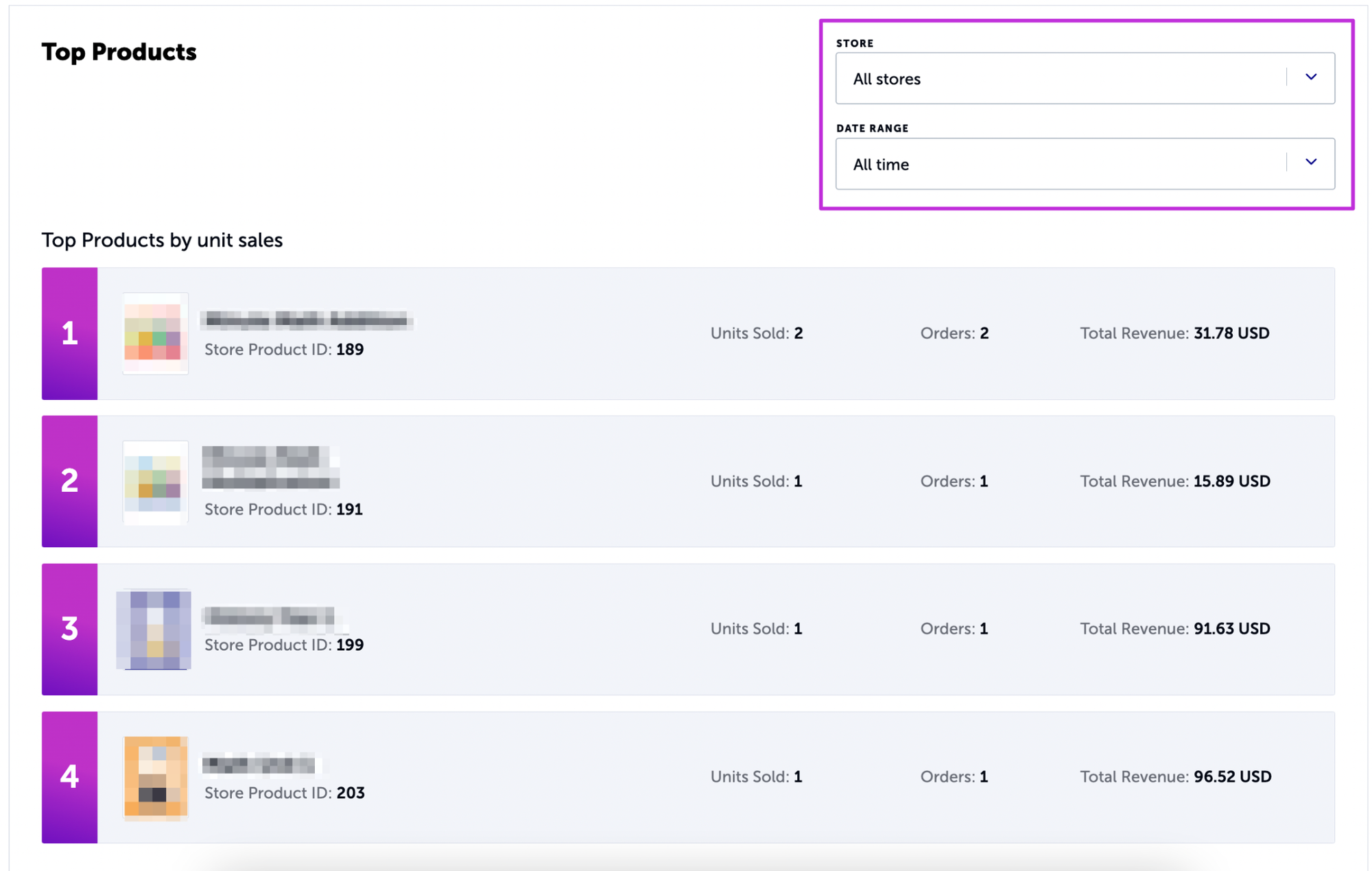The image size is (1372, 871).
Task: Select rank 3 purple badge
Action: click(x=69, y=629)
